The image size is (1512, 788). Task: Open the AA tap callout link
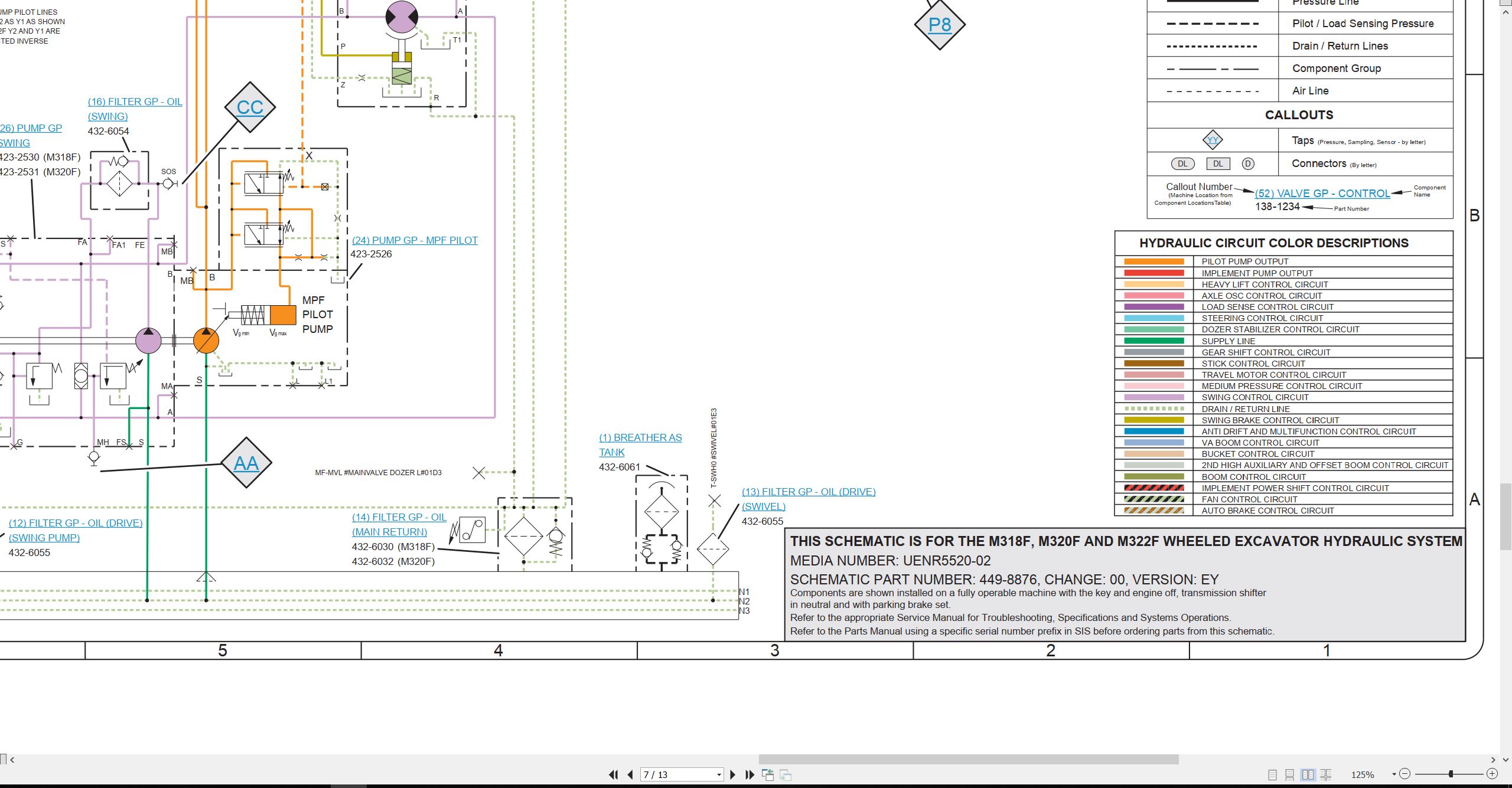click(x=246, y=463)
